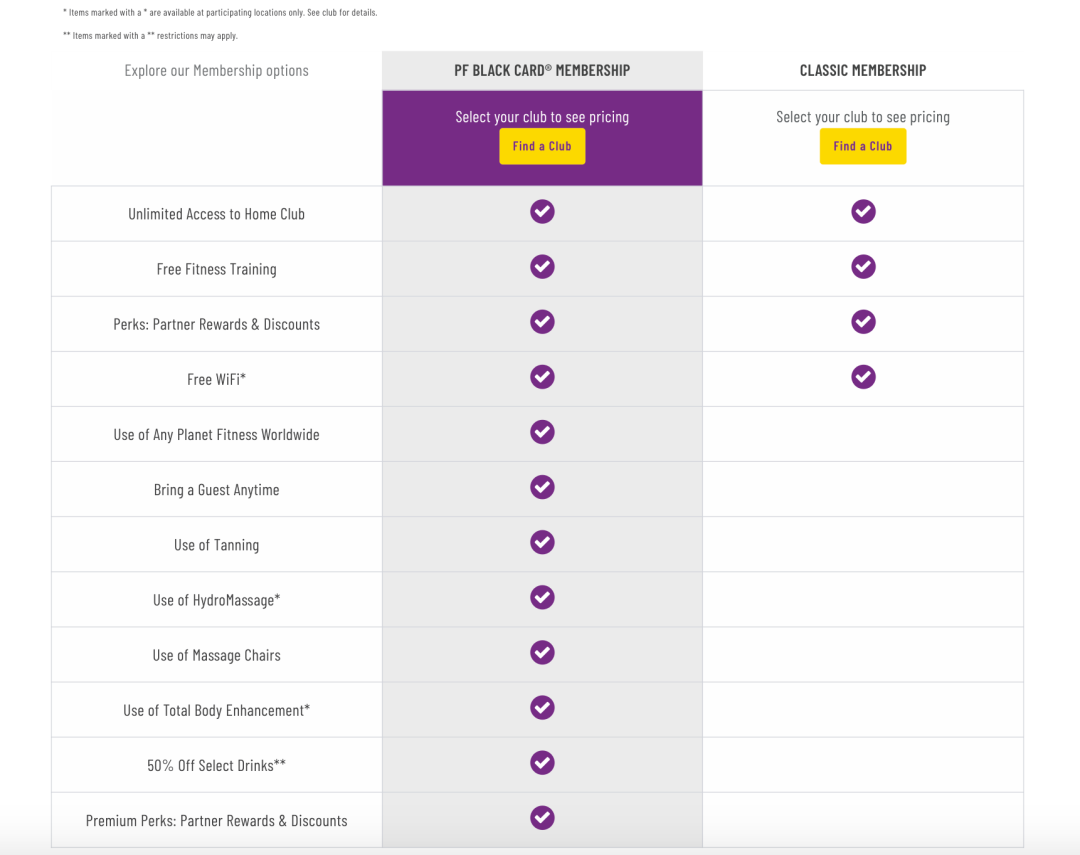Screen dimensions: 1080x855
Task: Click checkmark for Use of HydroMassage
Action: pos(542,597)
